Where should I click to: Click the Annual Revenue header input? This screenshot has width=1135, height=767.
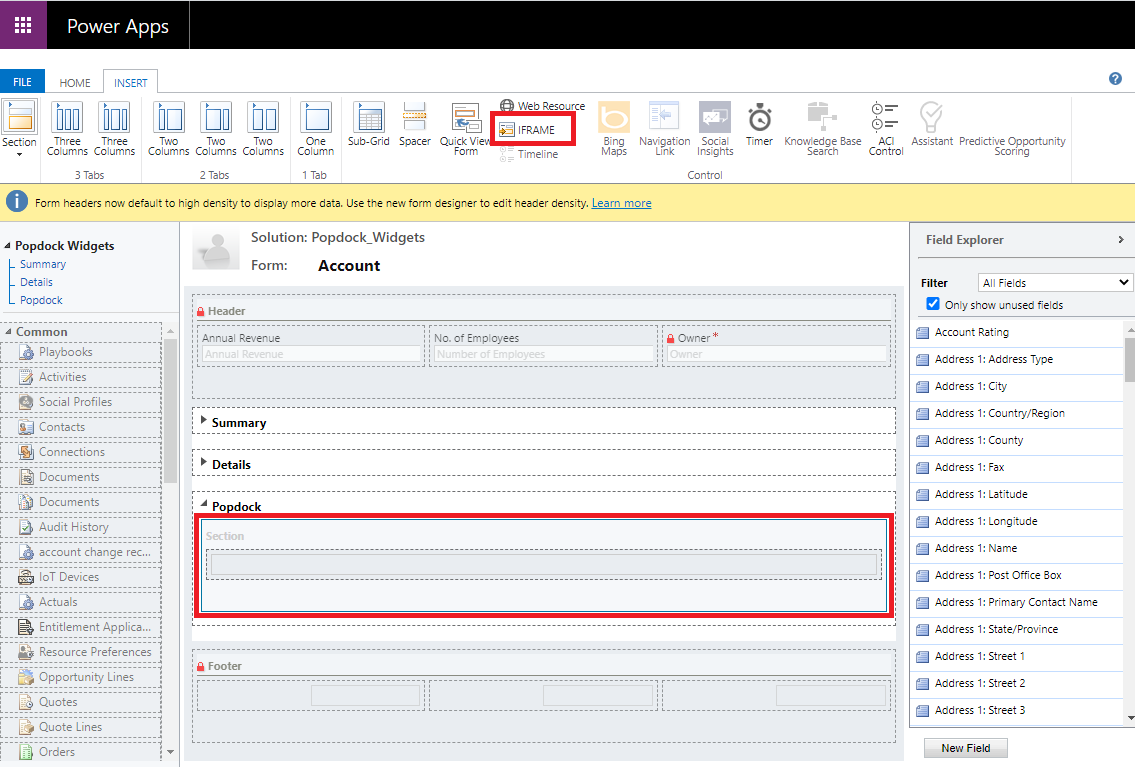point(311,354)
